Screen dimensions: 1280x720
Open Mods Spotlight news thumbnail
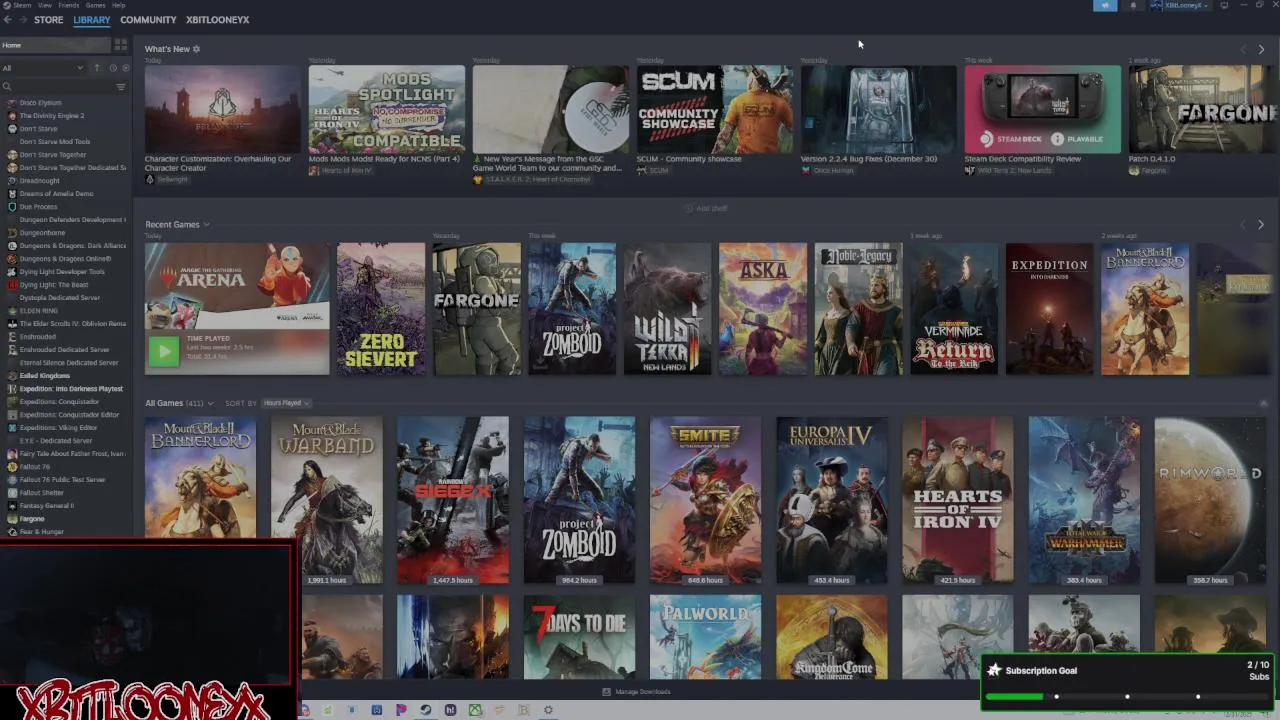[x=387, y=109]
